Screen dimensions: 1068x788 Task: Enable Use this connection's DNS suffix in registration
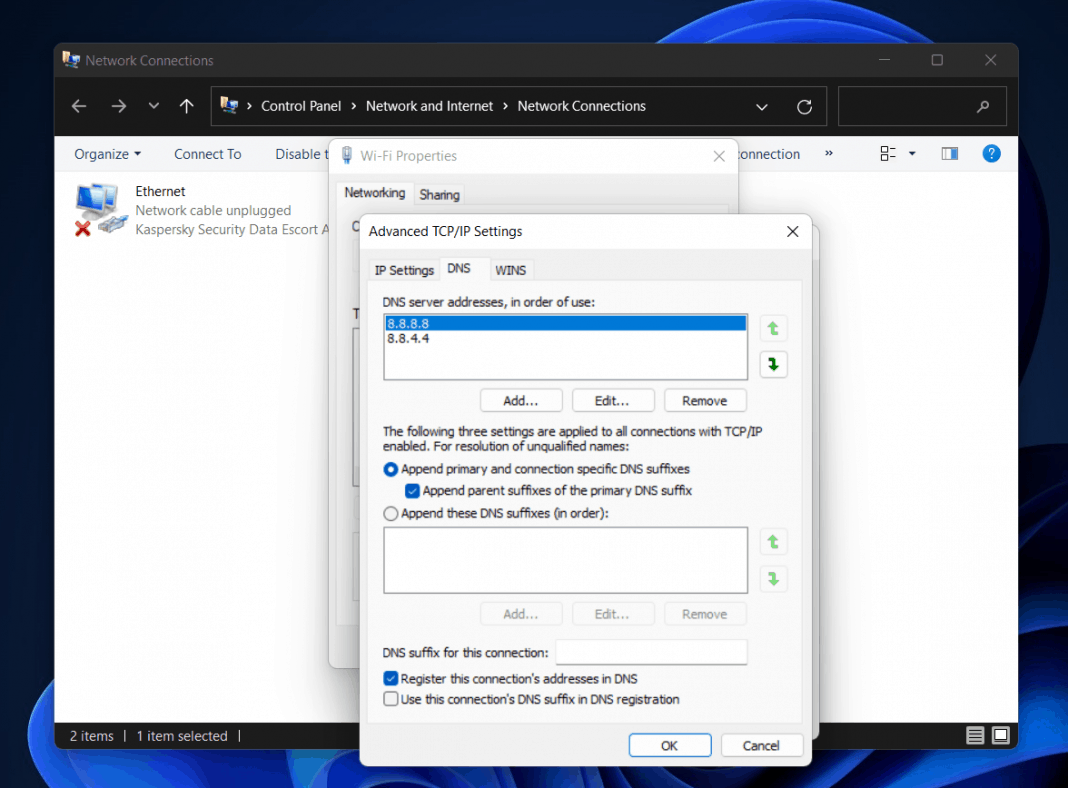[391, 699]
